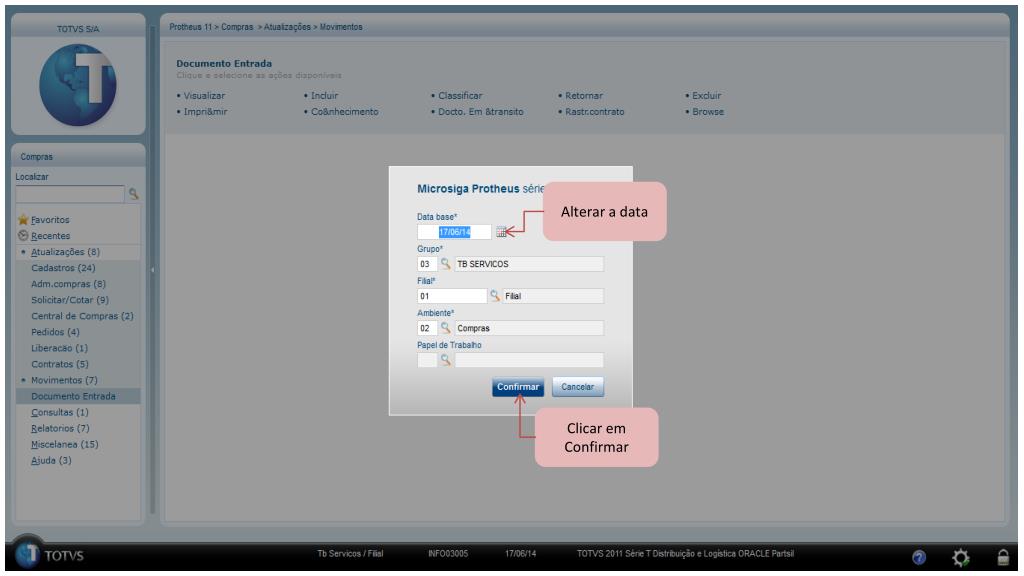The width and height of the screenshot is (1024, 576).
Task: Open the Papel de Trabalho lookup magnifier
Action: pos(445,360)
